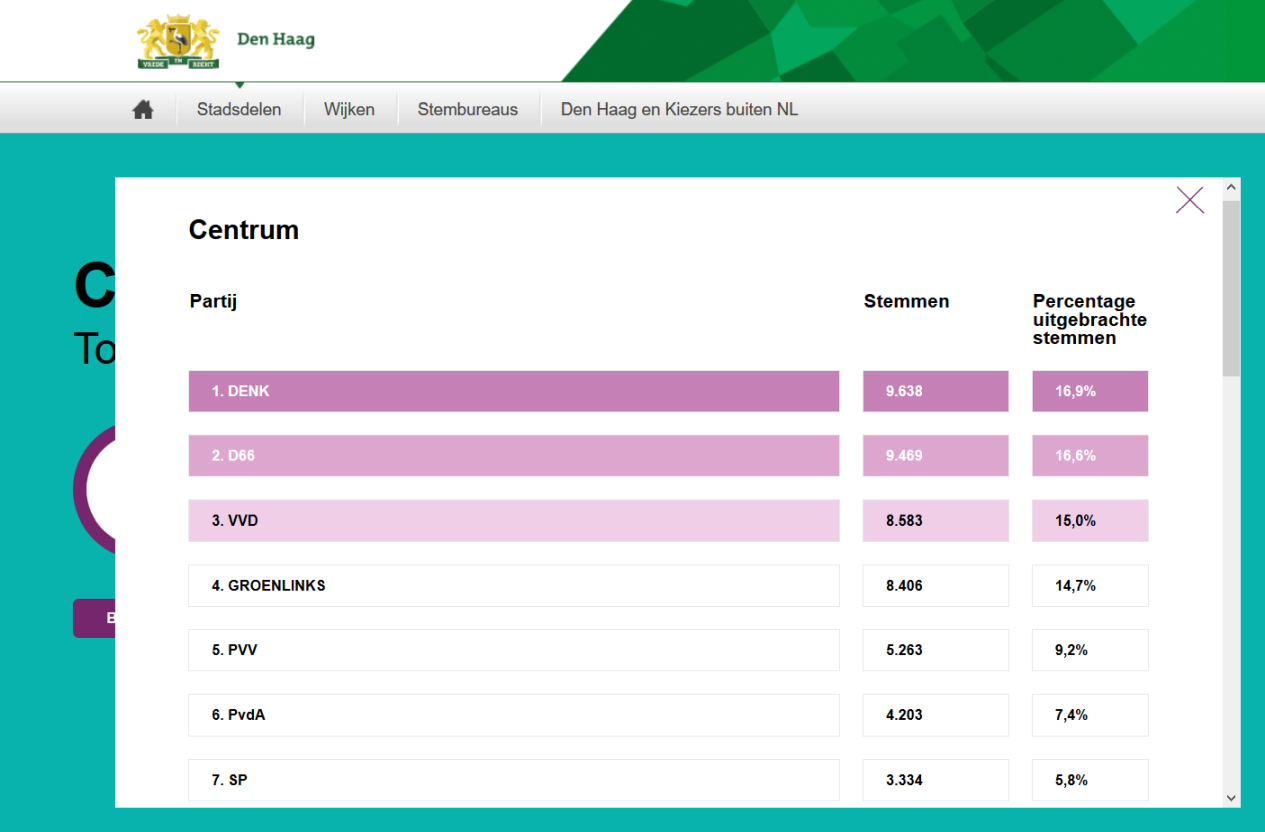1265x832 pixels.
Task: Click VVD vote count 8.583
Action: pos(936,520)
